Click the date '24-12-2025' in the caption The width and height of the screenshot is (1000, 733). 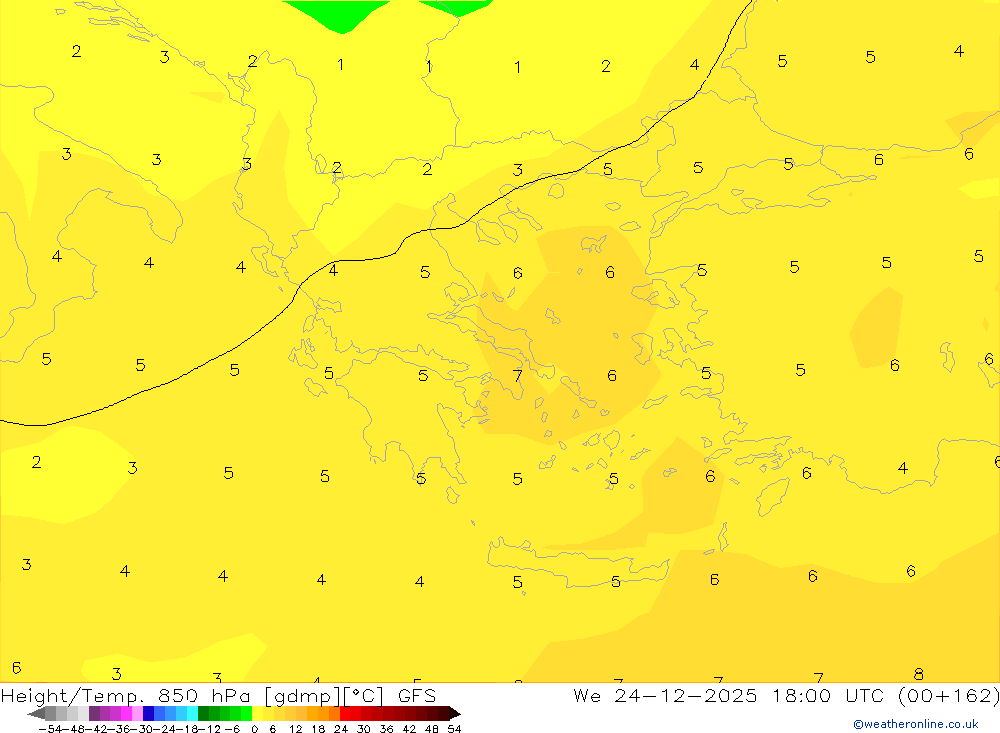point(686,696)
